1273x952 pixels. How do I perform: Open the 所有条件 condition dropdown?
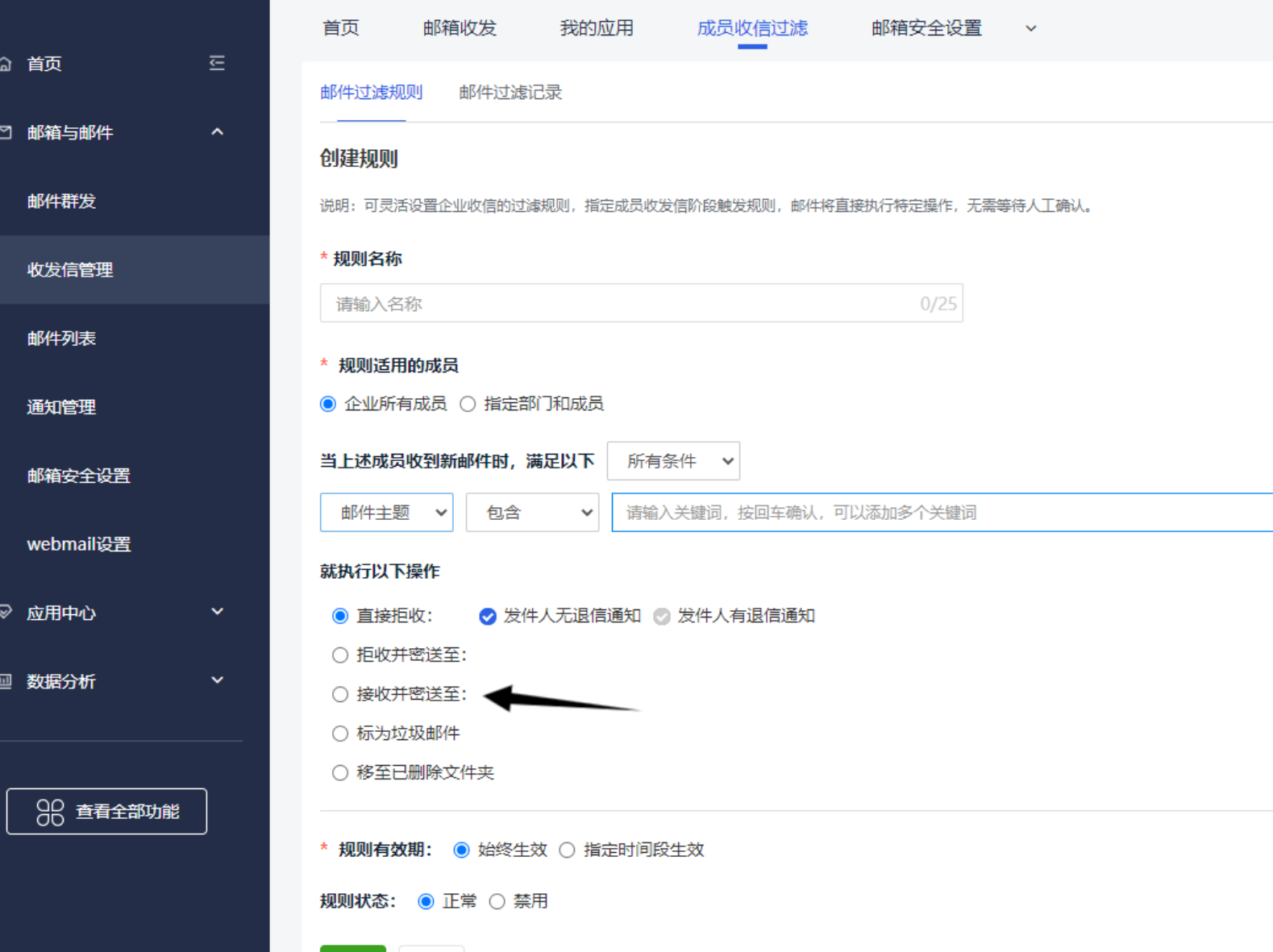point(673,461)
